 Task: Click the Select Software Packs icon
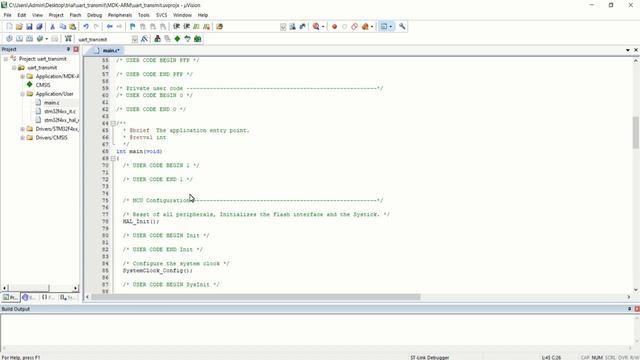[x=187, y=39]
